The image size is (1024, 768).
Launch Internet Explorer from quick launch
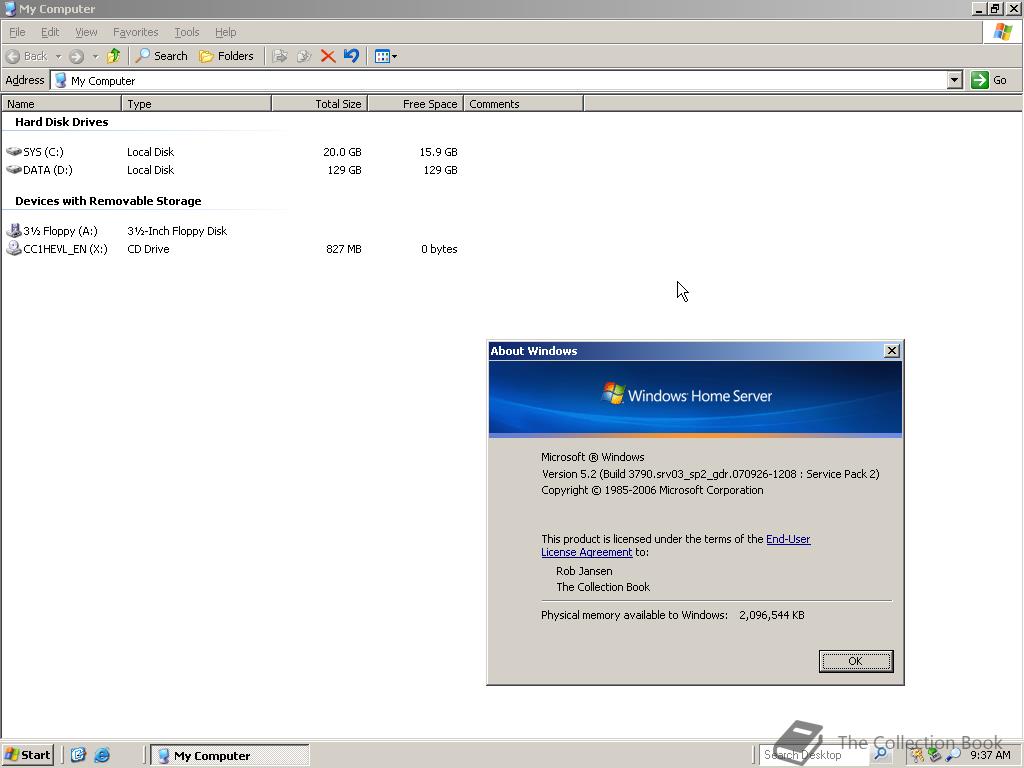click(x=102, y=755)
